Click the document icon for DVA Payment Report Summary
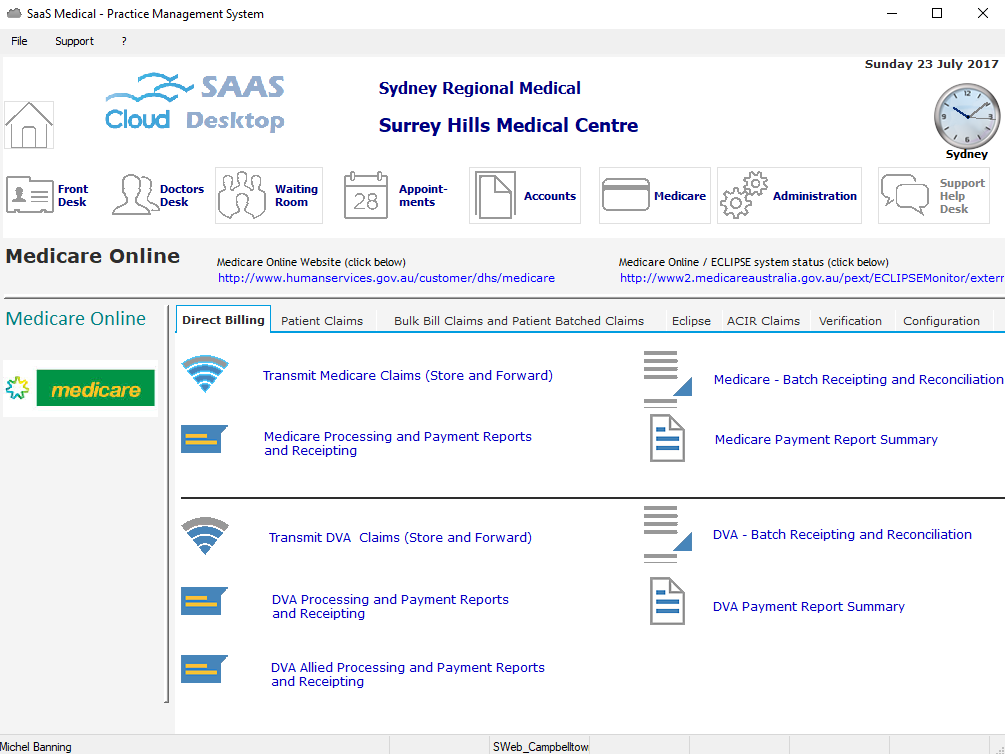The image size is (1005, 754). click(x=667, y=601)
